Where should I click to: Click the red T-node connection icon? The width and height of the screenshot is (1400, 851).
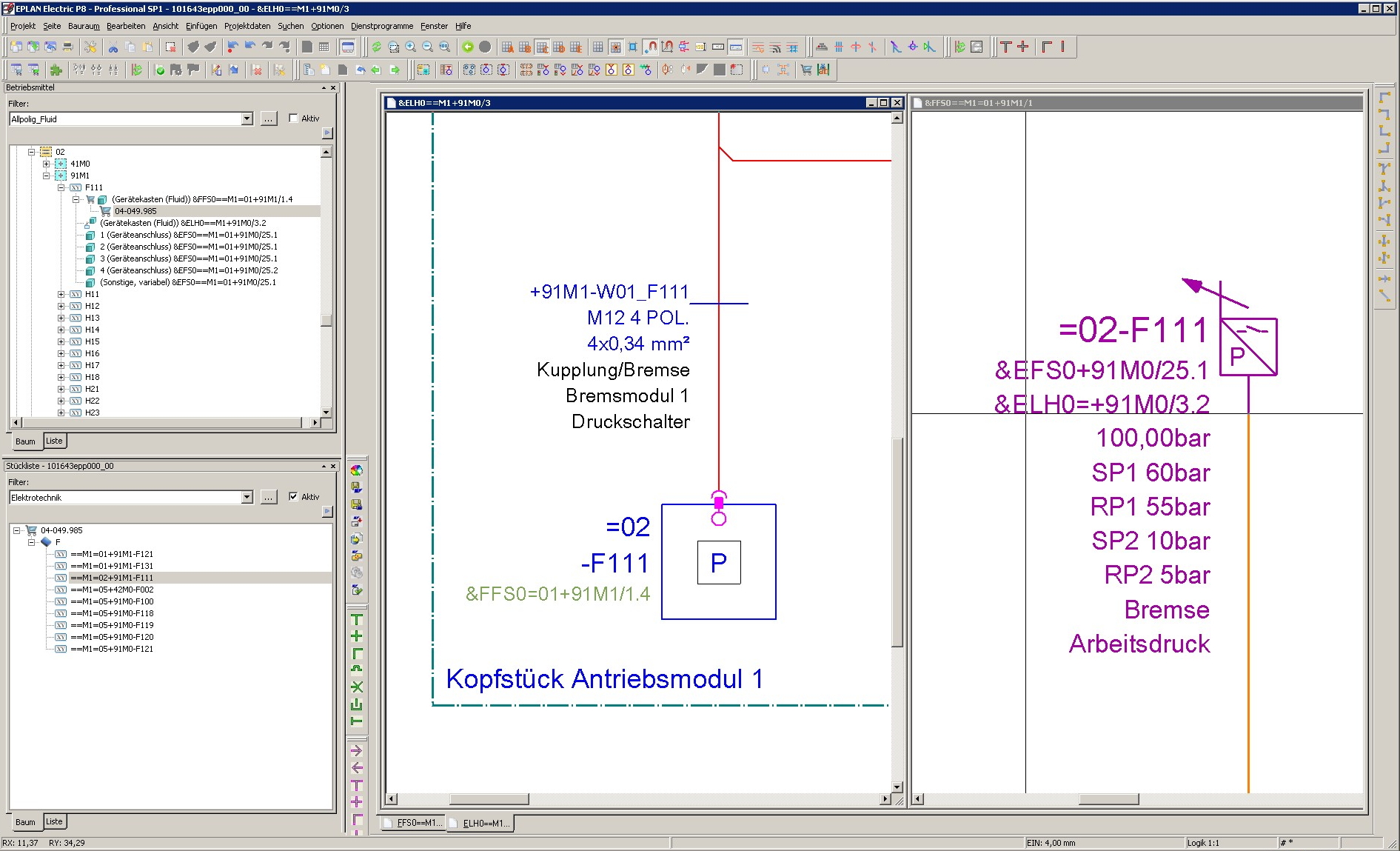[1005, 47]
